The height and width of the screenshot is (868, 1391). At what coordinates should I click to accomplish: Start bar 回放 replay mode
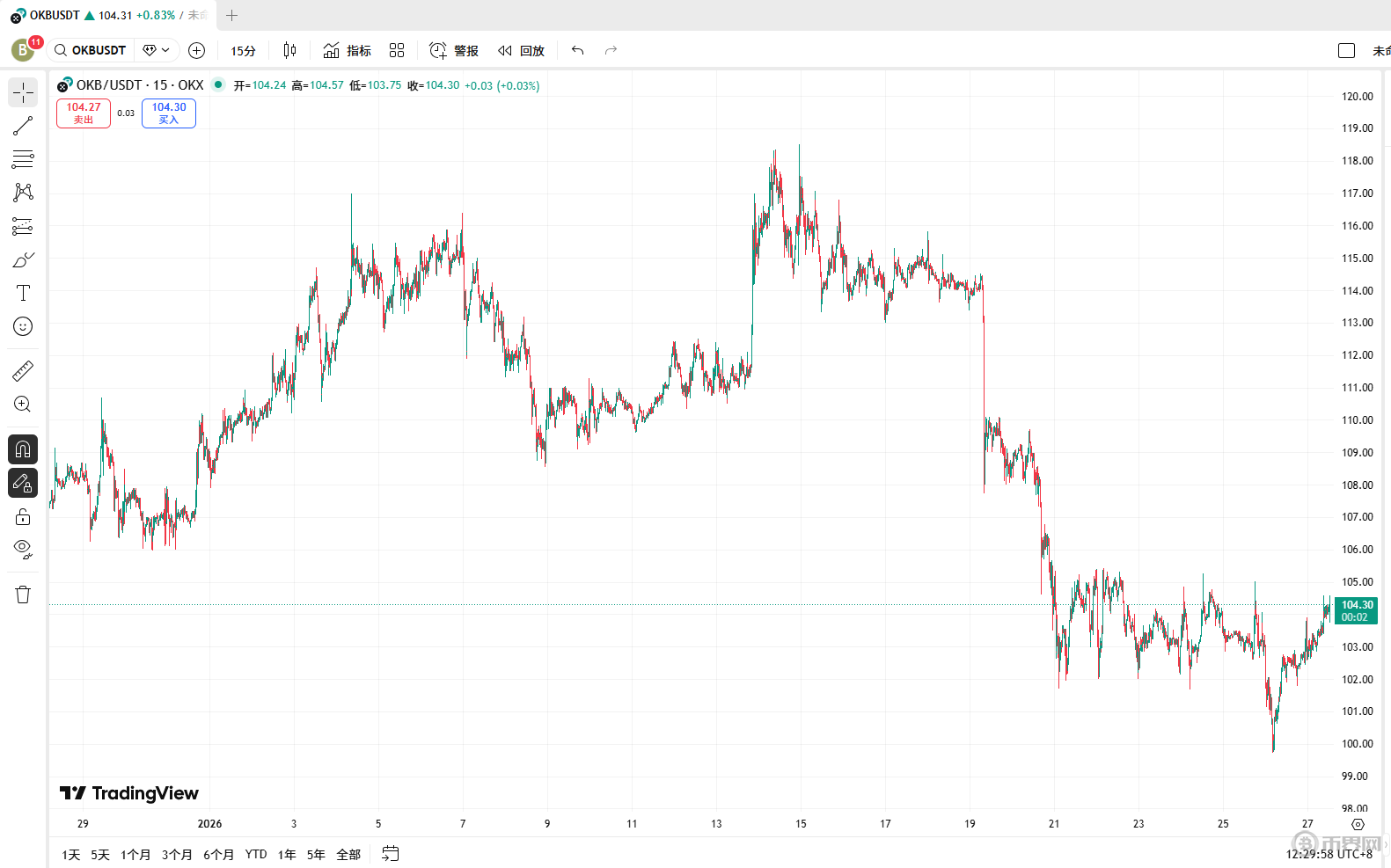click(521, 50)
